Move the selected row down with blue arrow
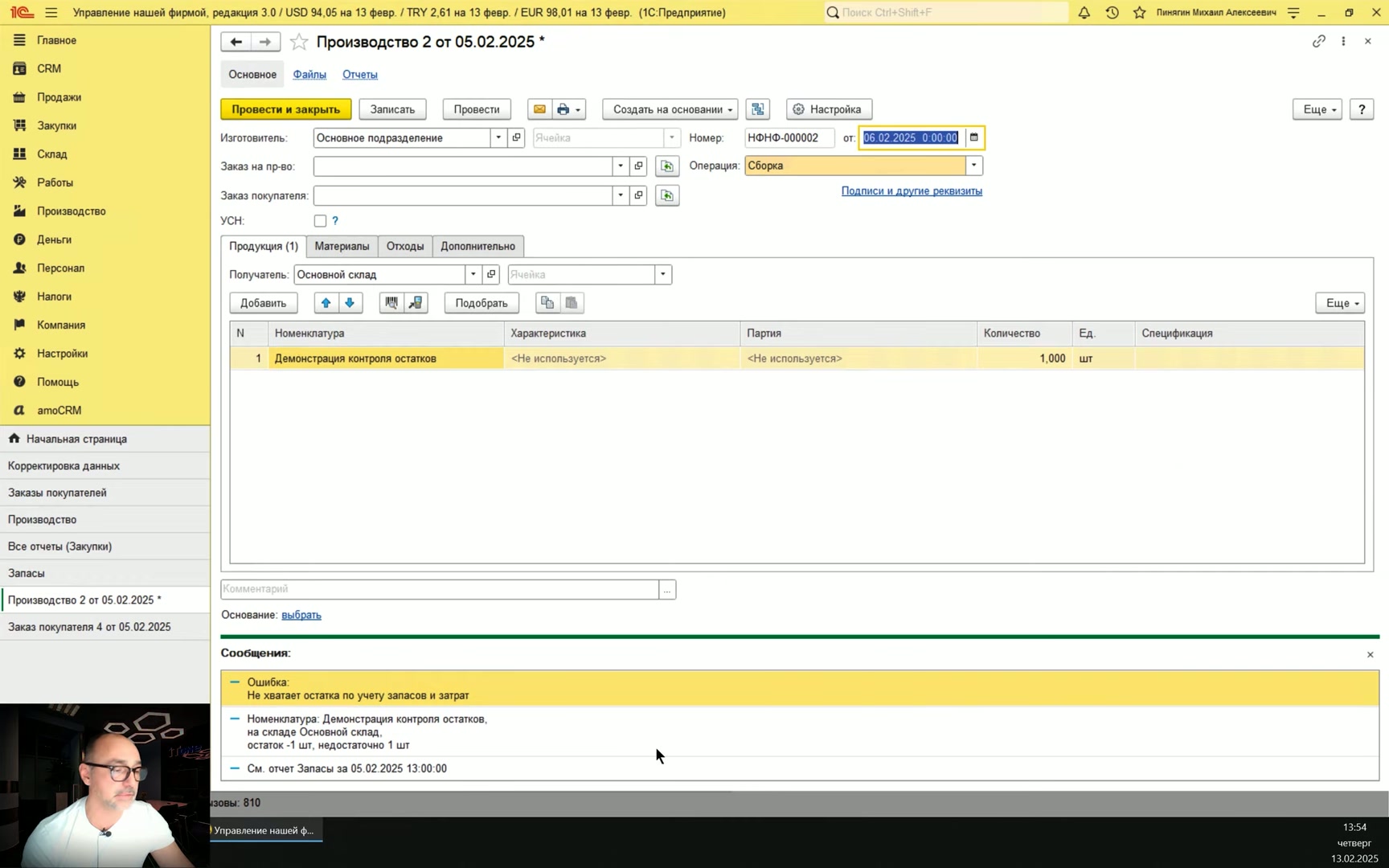 (350, 303)
